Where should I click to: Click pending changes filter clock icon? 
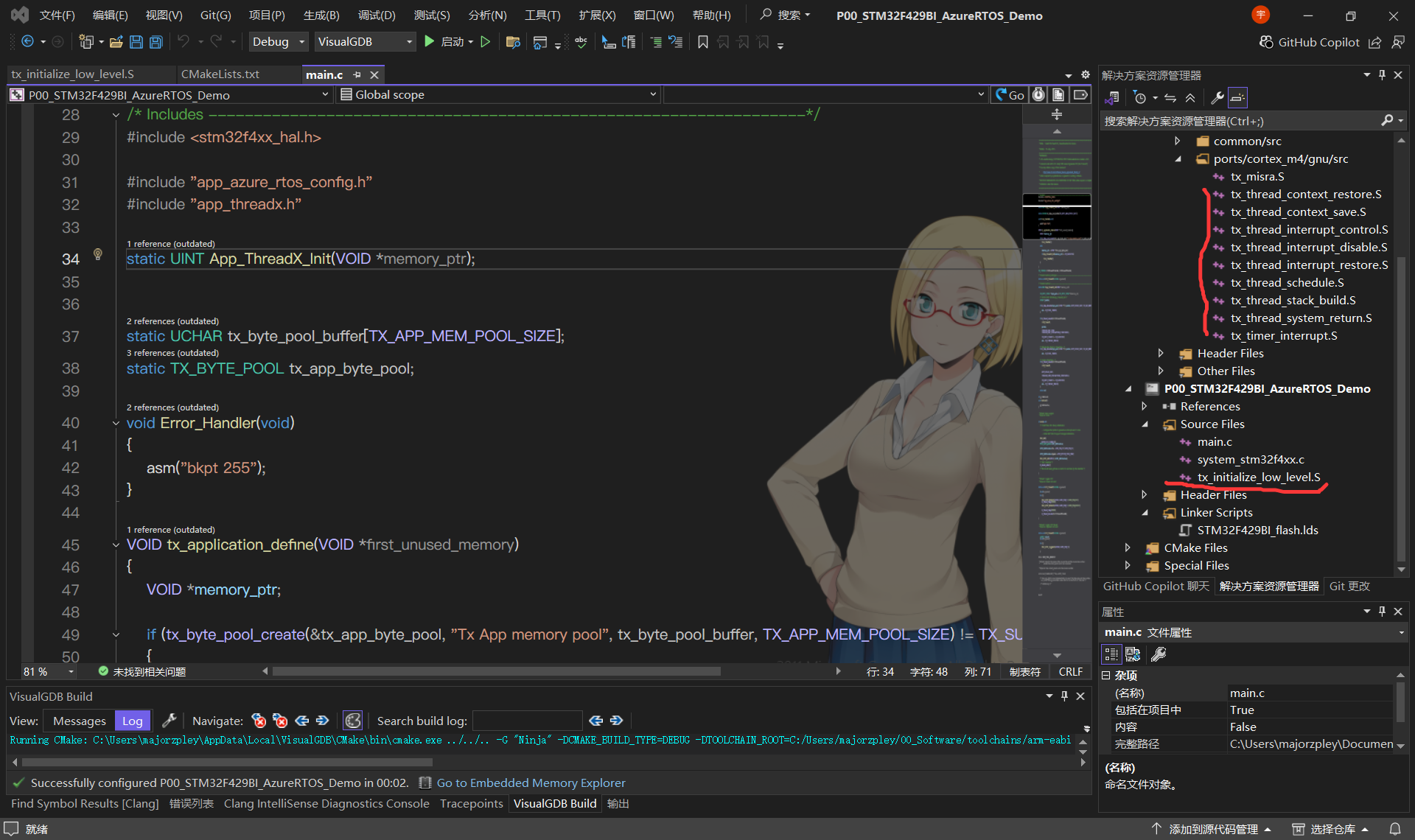[x=1140, y=98]
